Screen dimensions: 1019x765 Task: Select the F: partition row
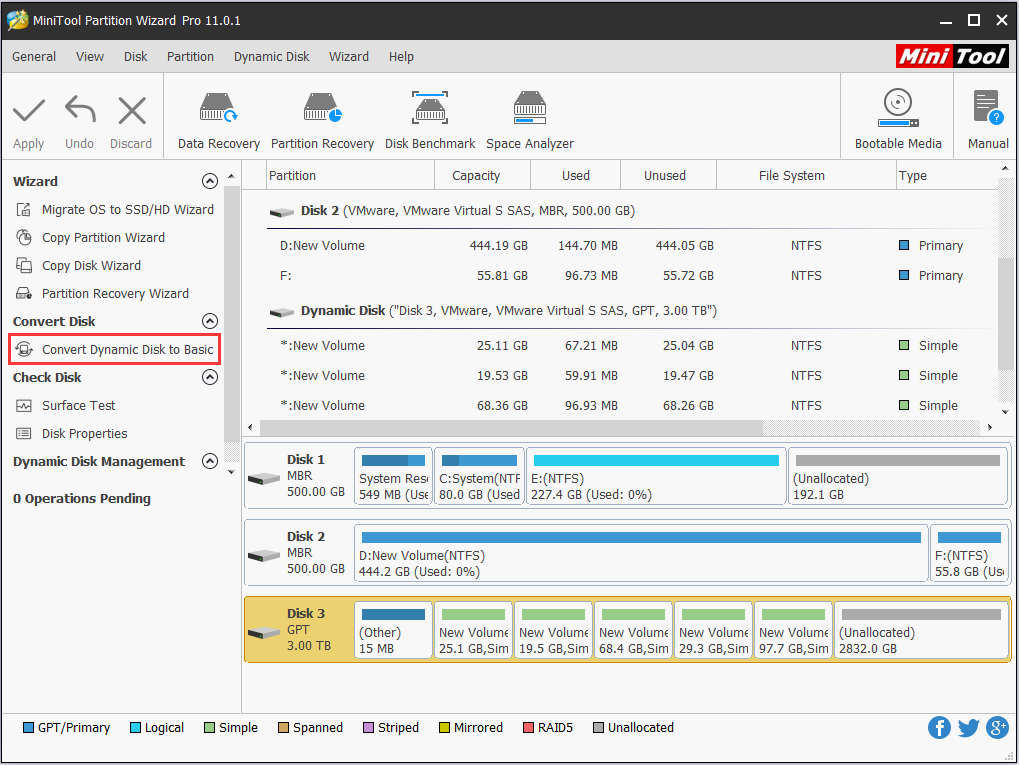point(630,276)
